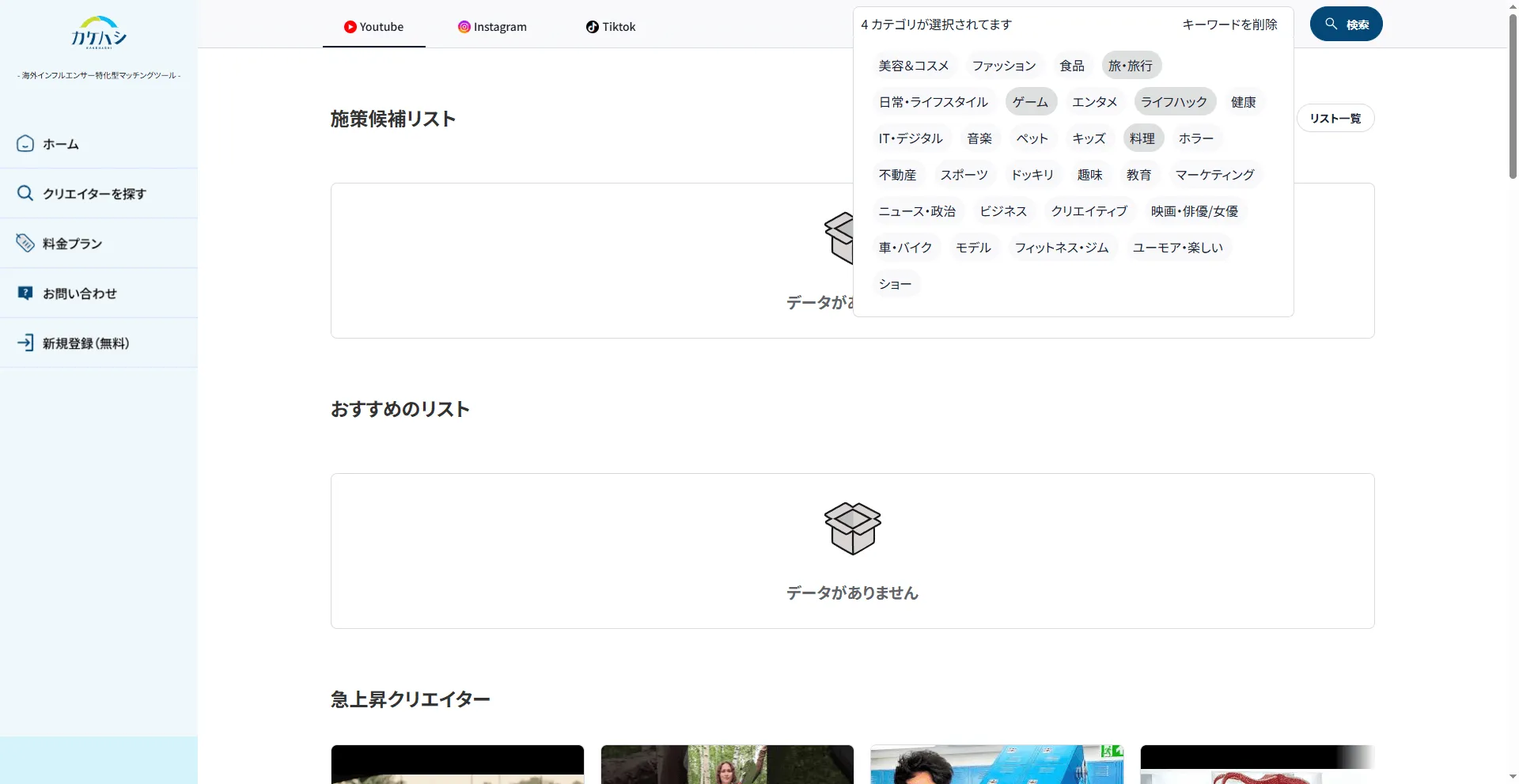1519x784 pixels.
Task: Switch to the Youtube tab
Action: pos(374,27)
